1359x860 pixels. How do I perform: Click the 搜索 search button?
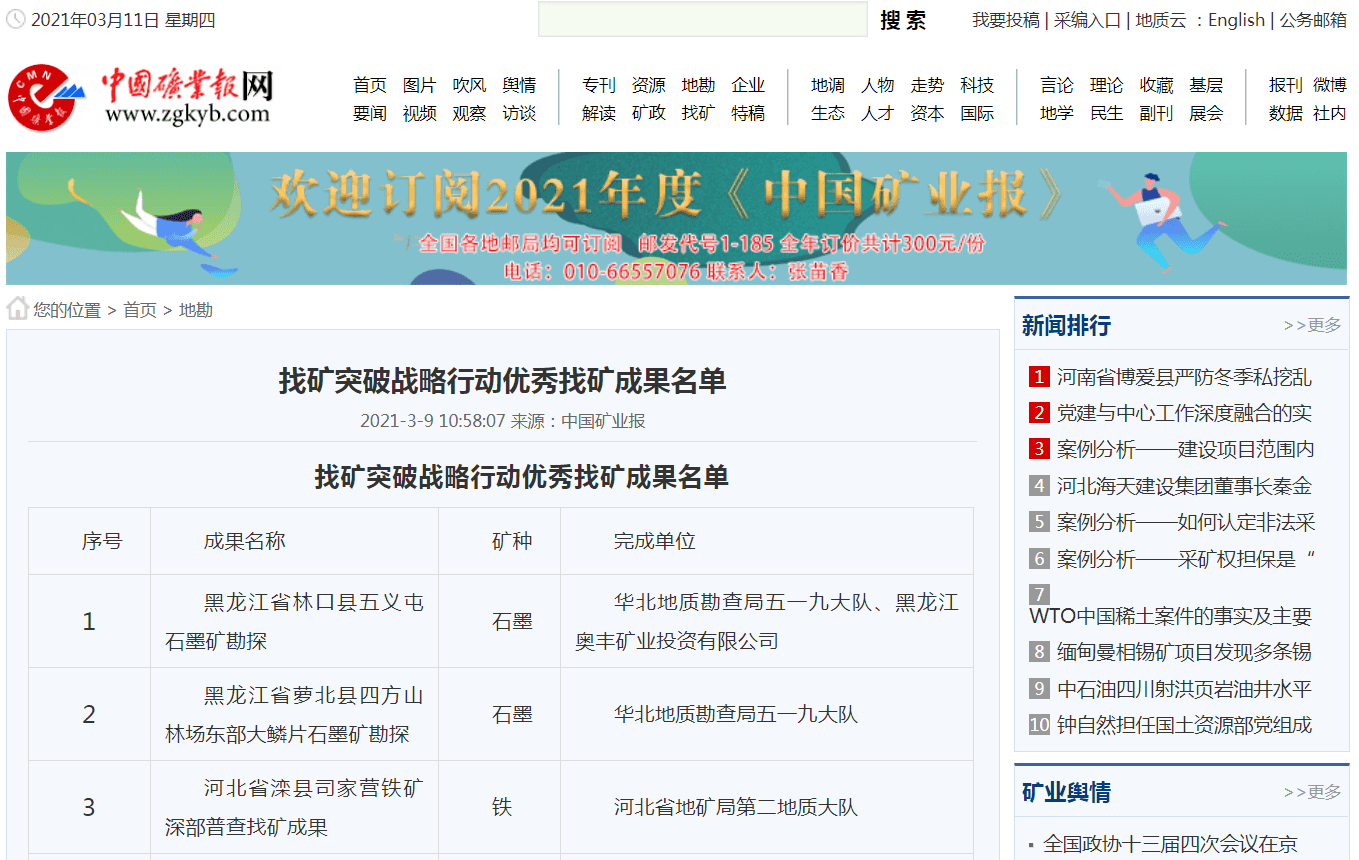pos(903,20)
